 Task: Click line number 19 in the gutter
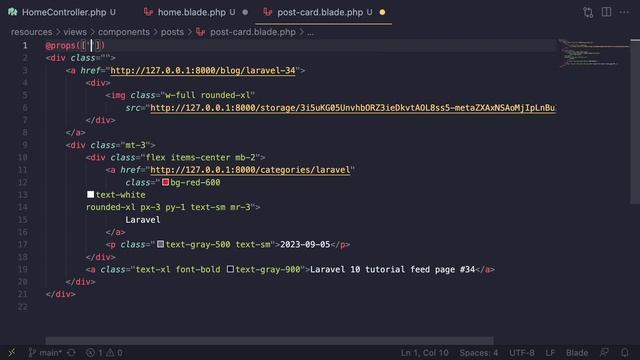click(x=22, y=269)
